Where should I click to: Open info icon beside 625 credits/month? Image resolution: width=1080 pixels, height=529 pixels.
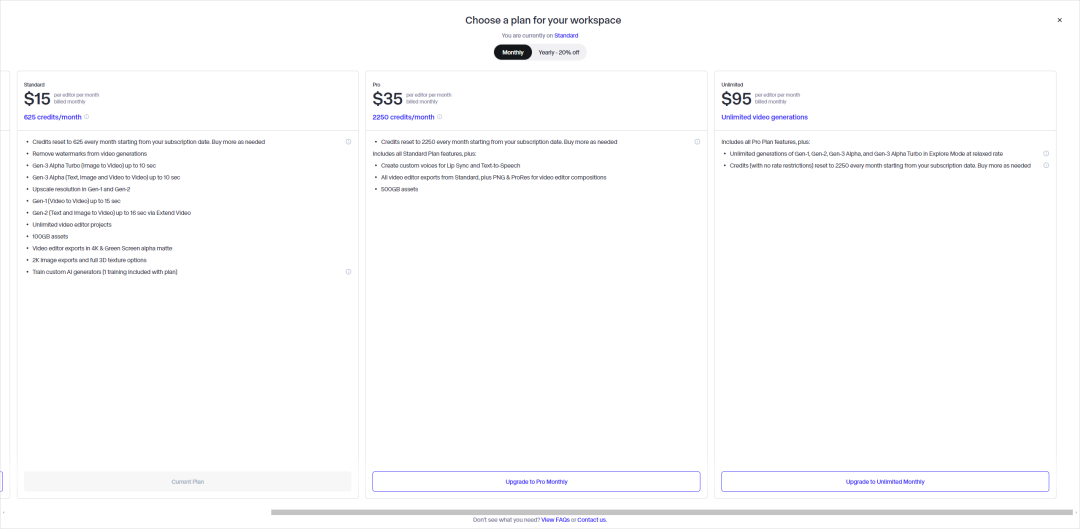pyautogui.click(x=86, y=117)
